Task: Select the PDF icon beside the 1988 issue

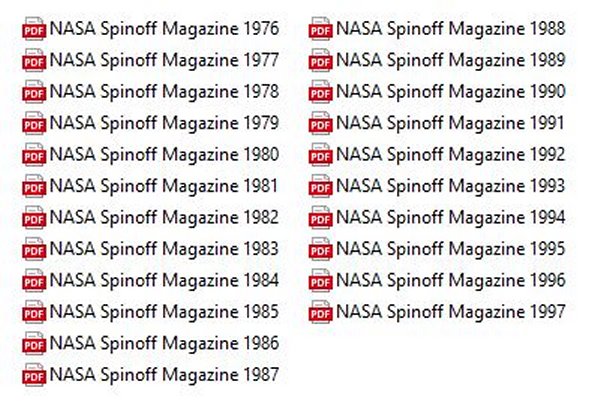Action: [321, 29]
